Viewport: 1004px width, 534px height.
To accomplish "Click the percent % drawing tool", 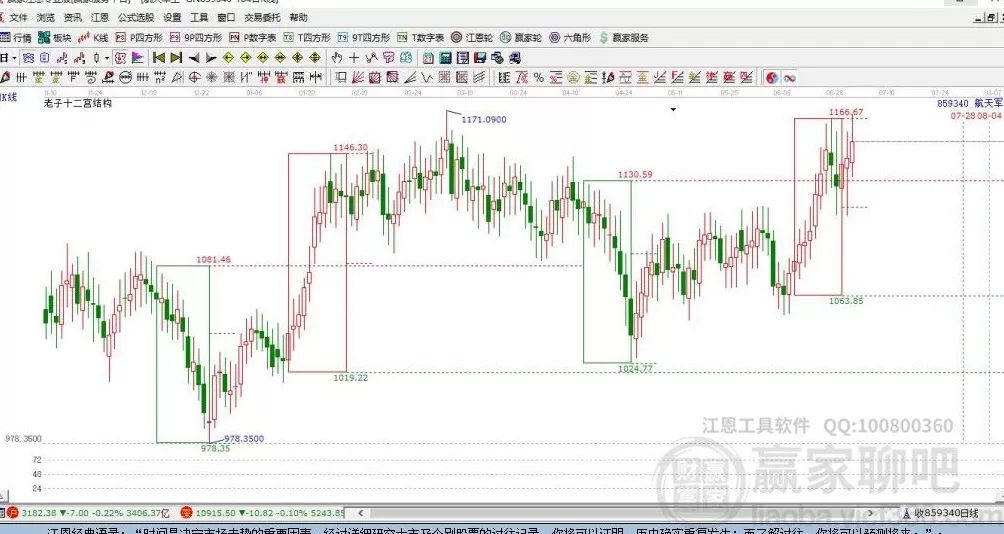I will [x=538, y=77].
